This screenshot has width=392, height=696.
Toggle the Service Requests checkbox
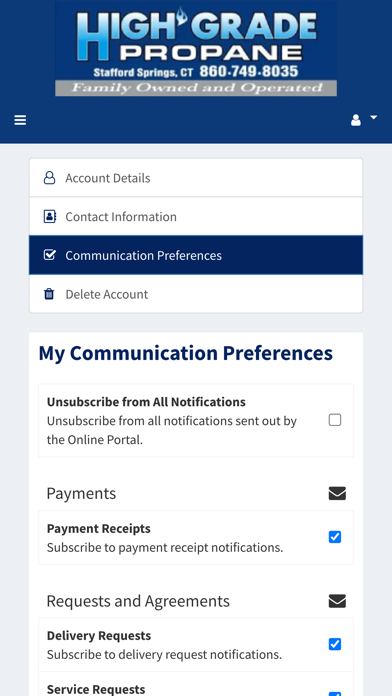click(335, 694)
